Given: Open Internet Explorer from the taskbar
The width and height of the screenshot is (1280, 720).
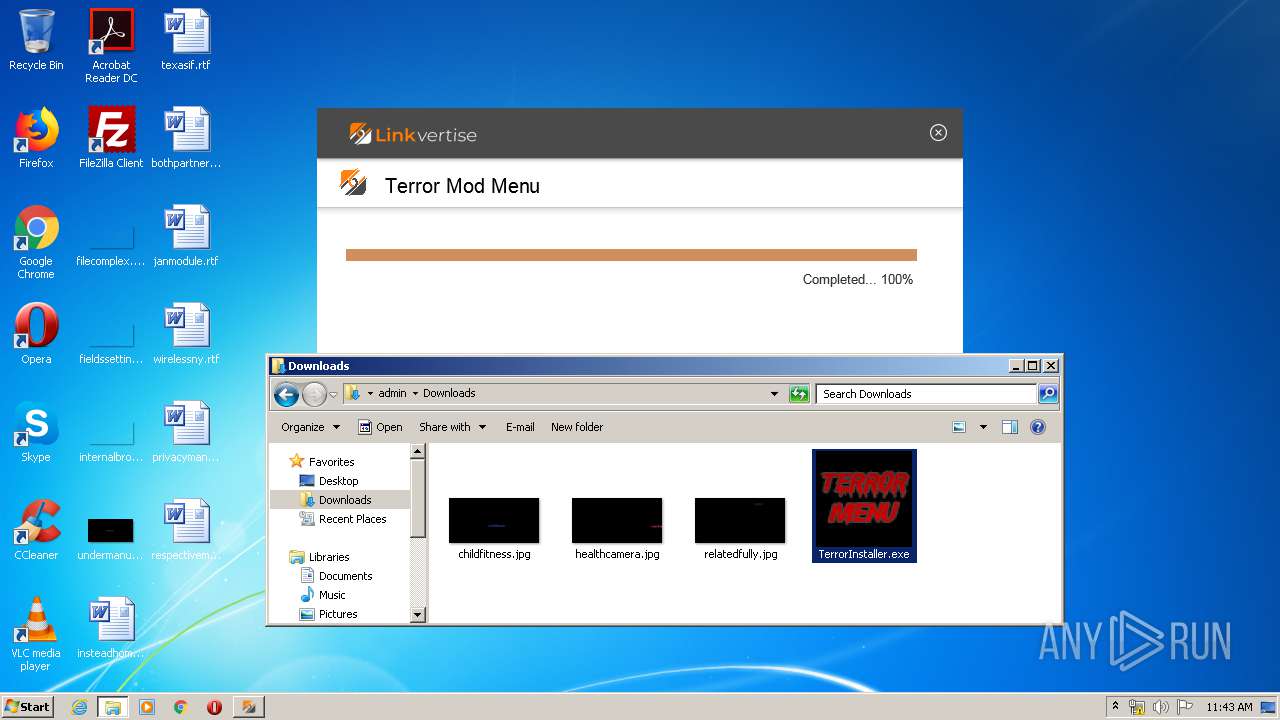Looking at the screenshot, I should point(79,707).
